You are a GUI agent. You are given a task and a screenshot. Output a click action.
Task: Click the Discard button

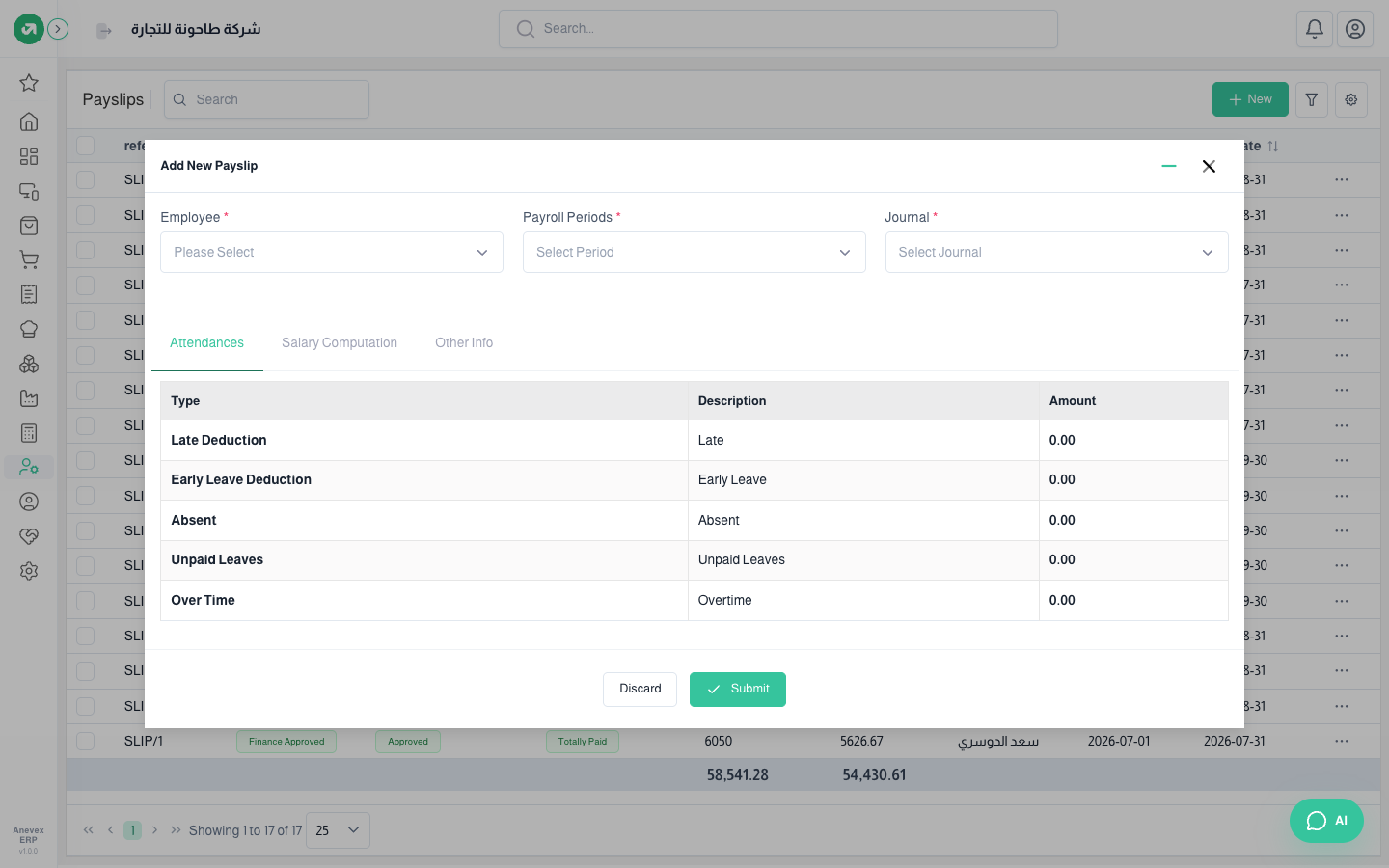click(x=640, y=689)
